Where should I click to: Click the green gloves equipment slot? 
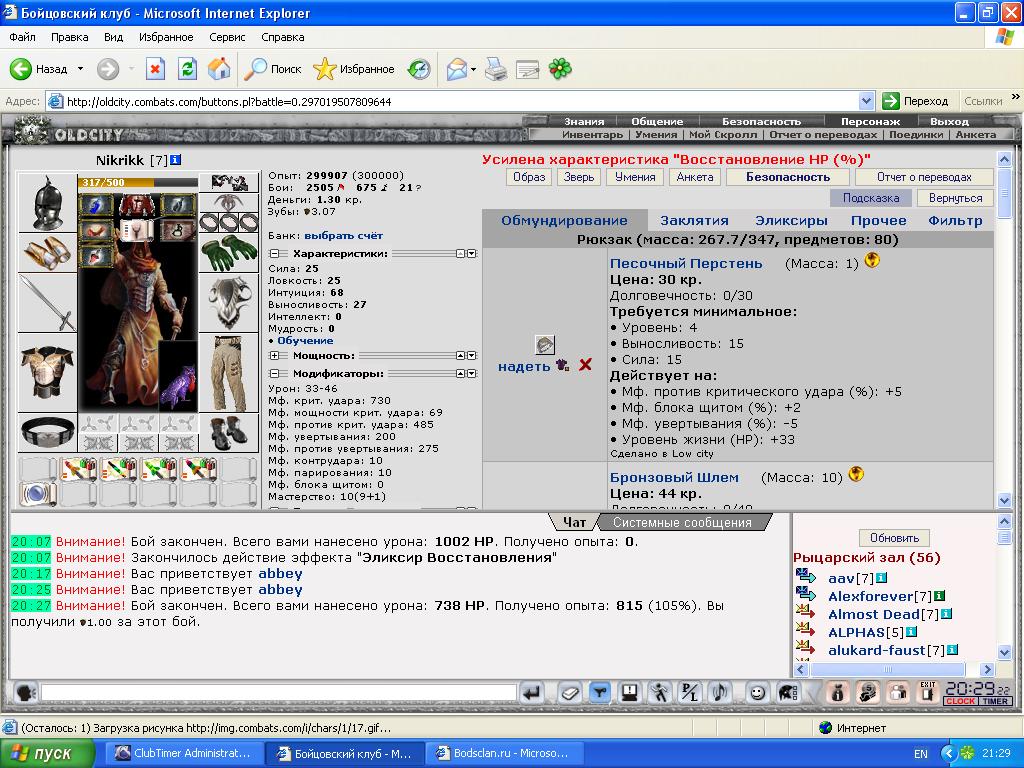pos(229,253)
